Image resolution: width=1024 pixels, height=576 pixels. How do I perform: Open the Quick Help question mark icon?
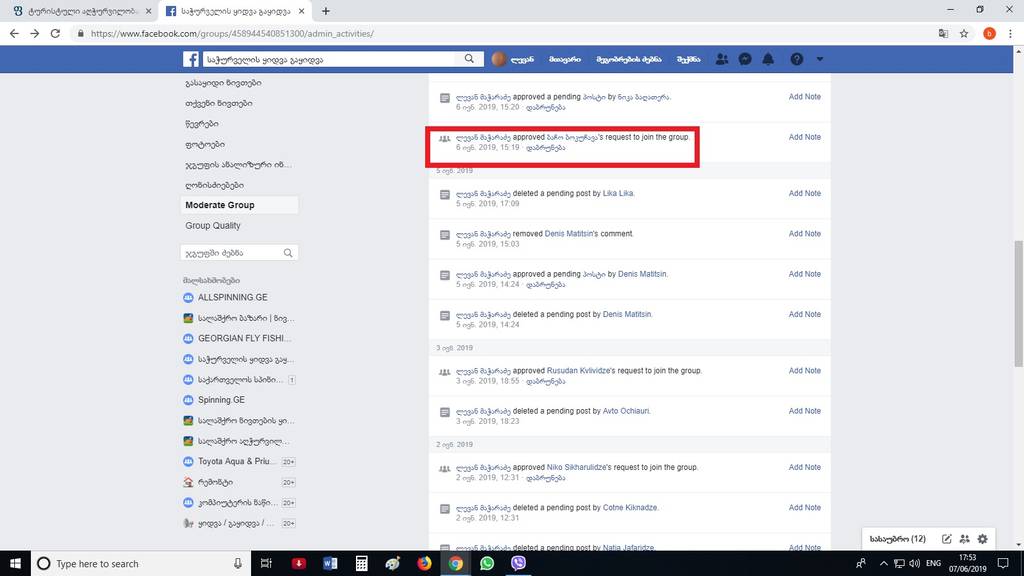point(797,59)
